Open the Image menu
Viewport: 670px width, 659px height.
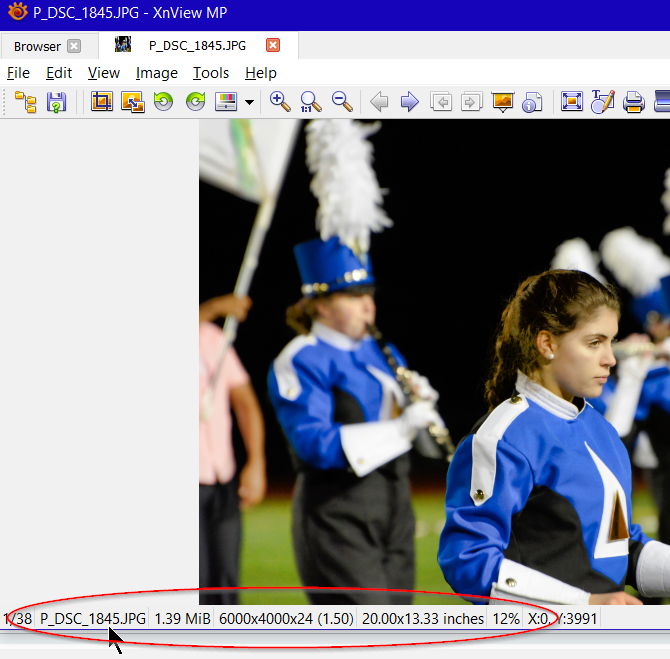(157, 73)
